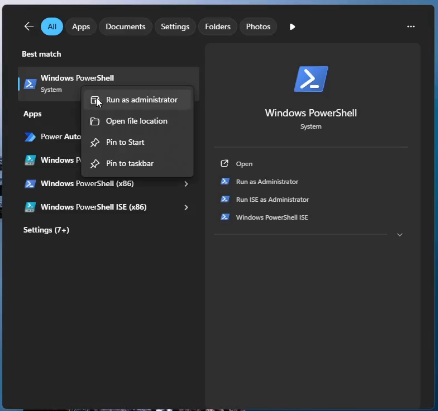
Task: Switch to the Apps filter tab
Action: [81, 27]
